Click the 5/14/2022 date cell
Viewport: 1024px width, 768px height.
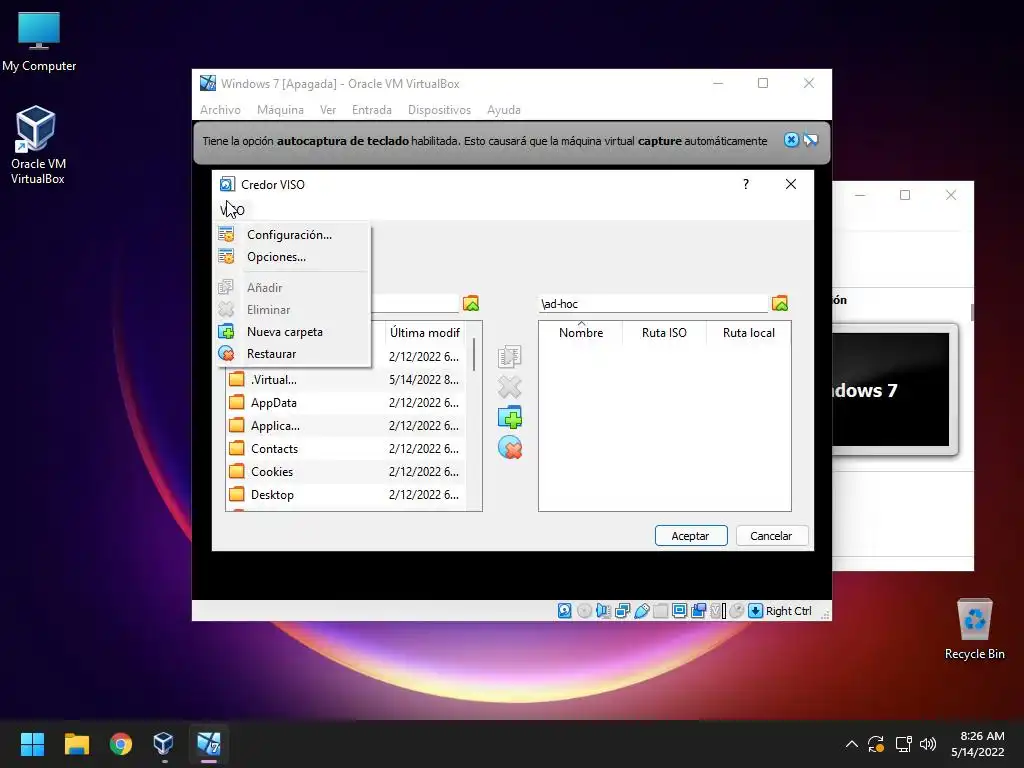424,379
